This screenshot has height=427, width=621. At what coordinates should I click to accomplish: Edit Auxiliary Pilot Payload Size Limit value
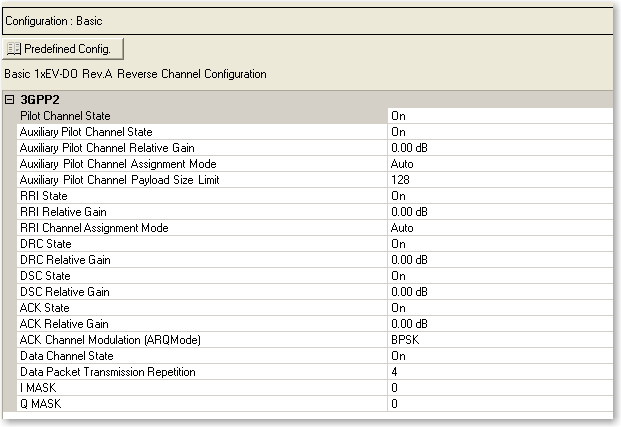[x=498, y=180]
